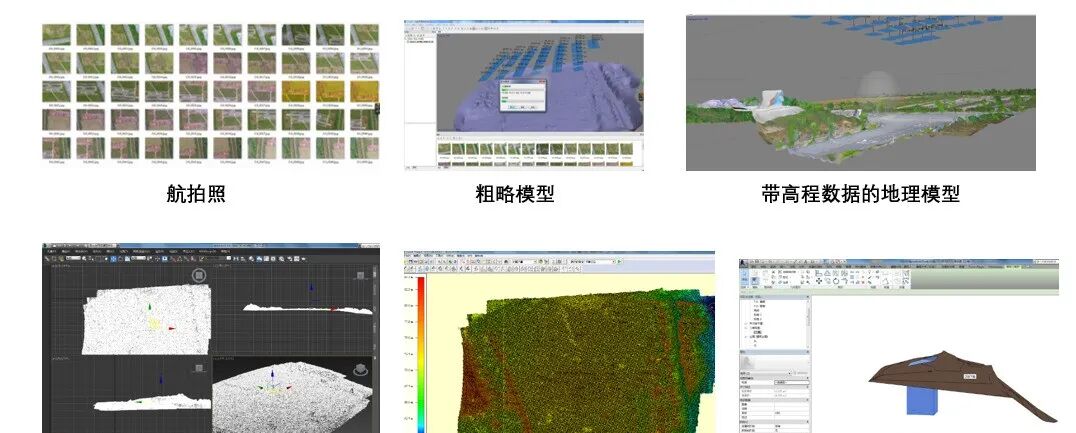This screenshot has height=433, width=1076.
Task: Select the blue block under the Revit terrain
Action: (920, 399)
